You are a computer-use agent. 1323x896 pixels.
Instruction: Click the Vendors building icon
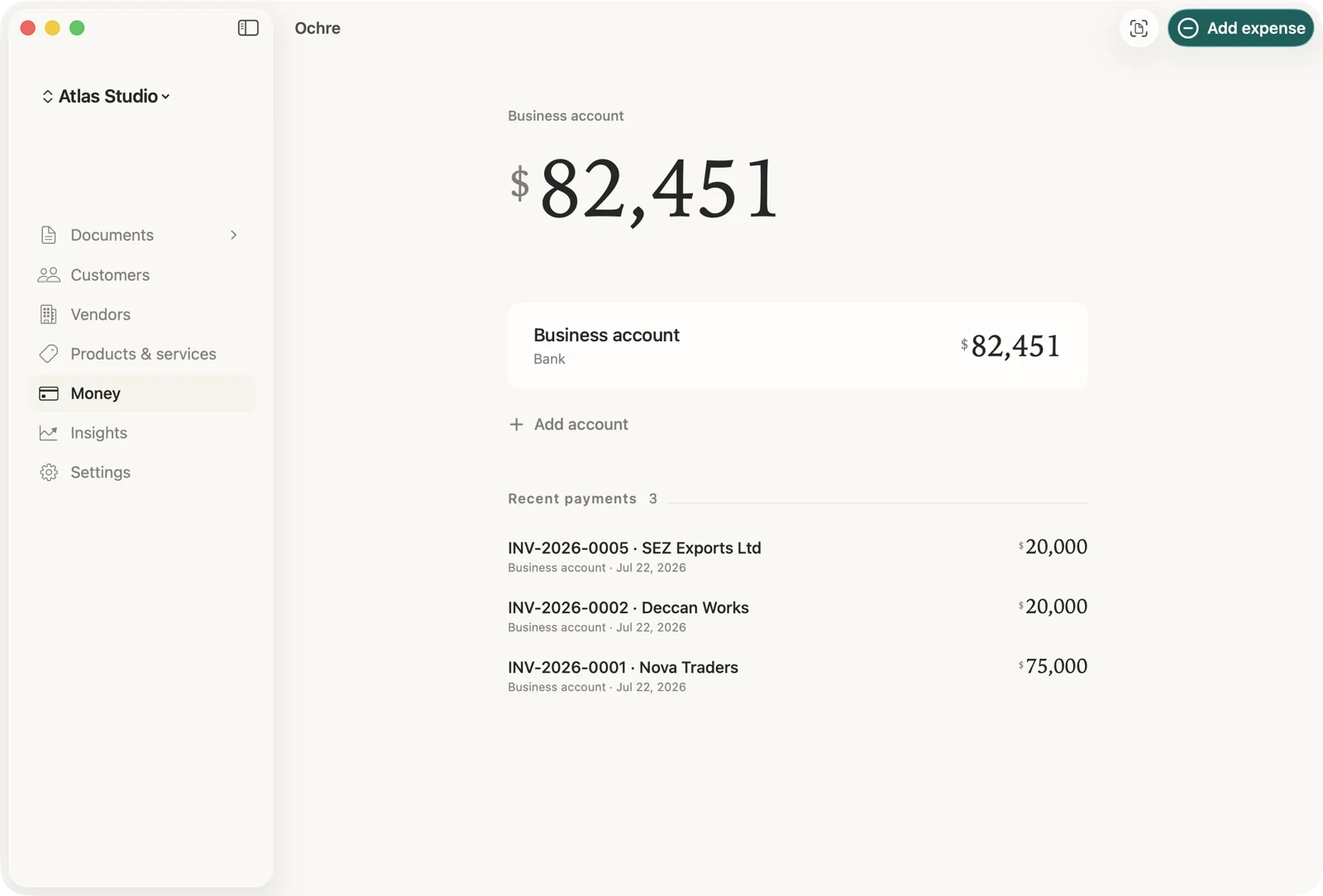point(49,314)
